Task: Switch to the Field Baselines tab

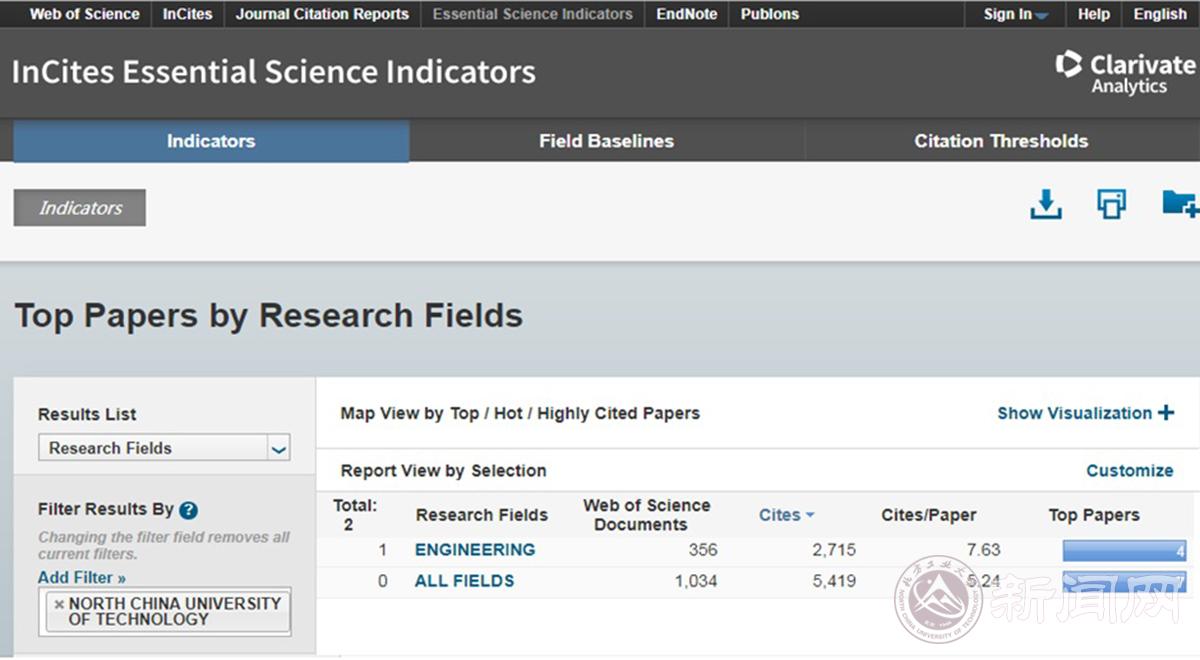Action: coord(606,141)
